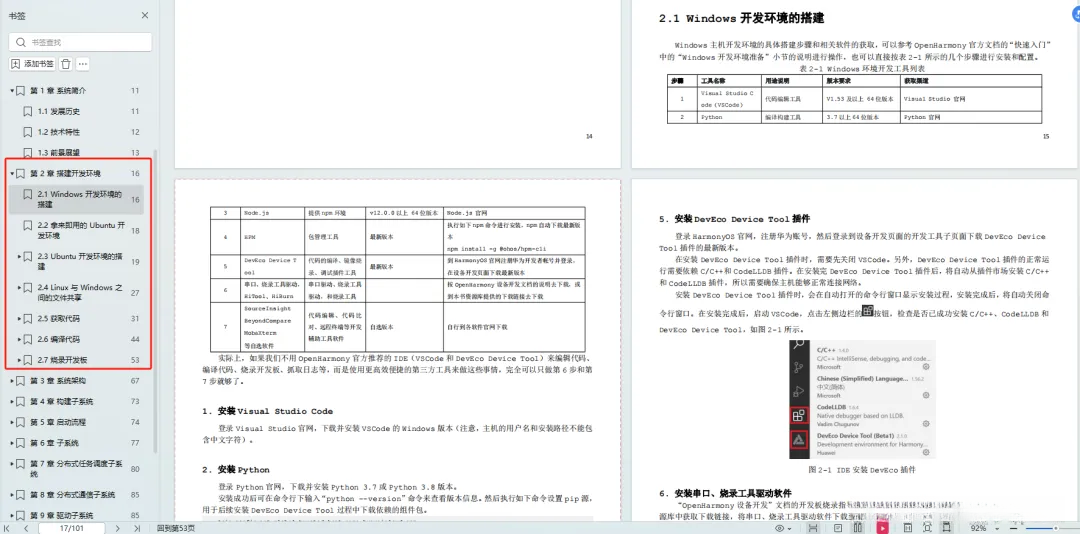Collapse the 第 1 章 系统简介 chapter
1080x534 pixels.
click(12, 91)
